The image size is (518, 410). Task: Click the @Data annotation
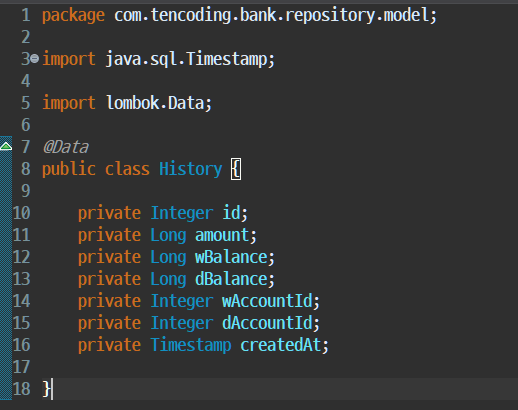(66, 147)
